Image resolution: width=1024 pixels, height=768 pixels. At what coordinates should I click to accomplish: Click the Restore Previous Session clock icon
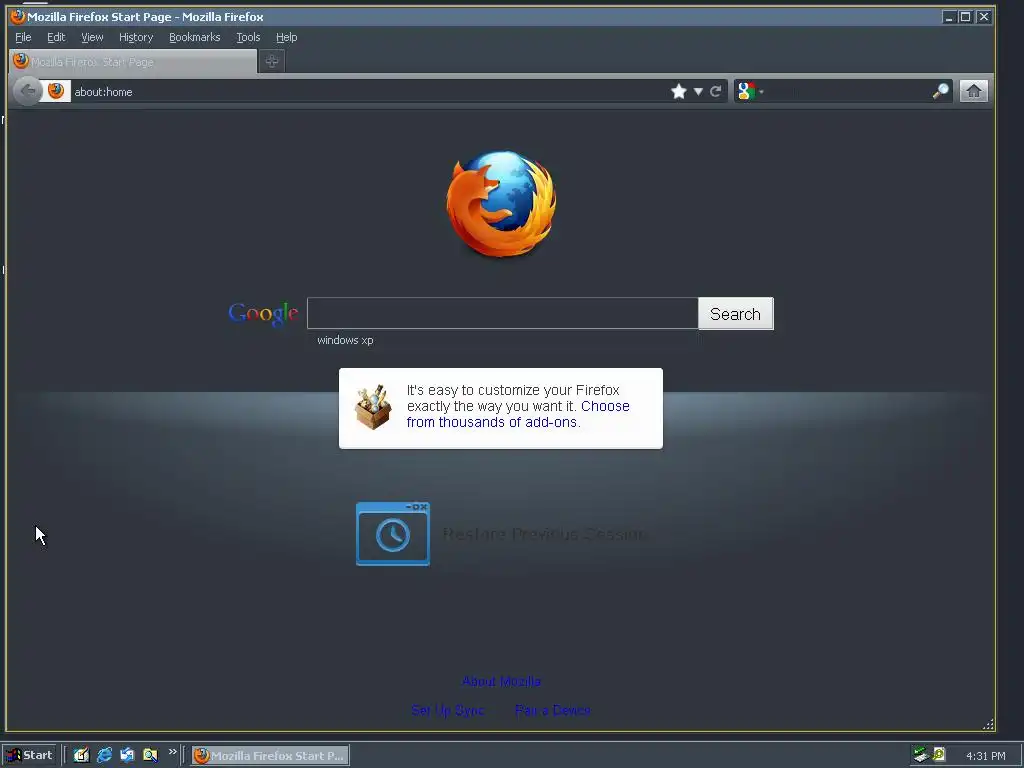(x=392, y=534)
